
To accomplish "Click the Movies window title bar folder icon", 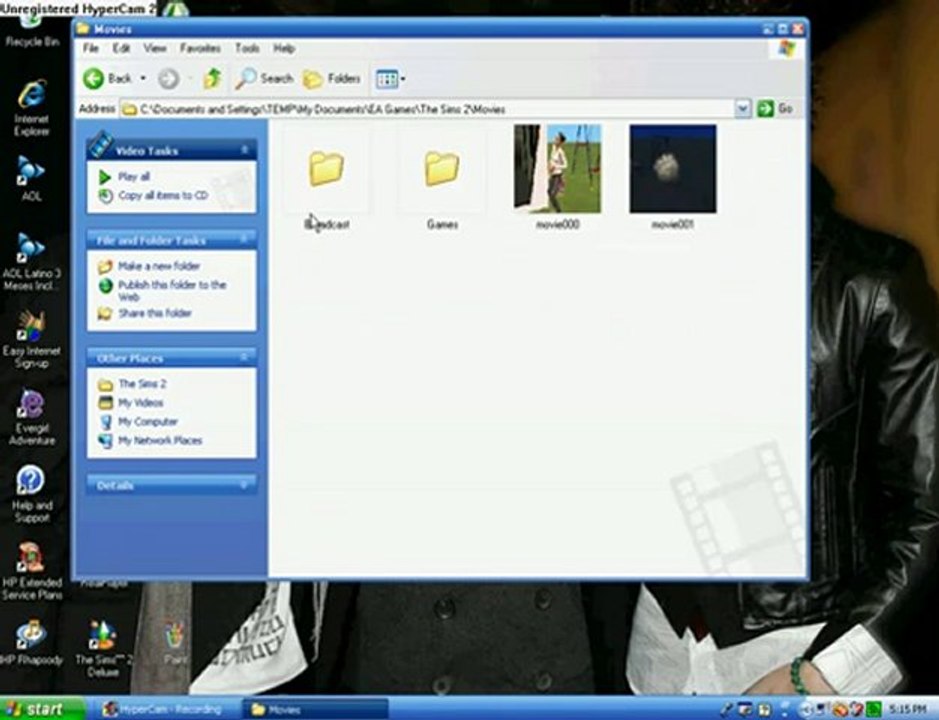I will click(x=83, y=29).
